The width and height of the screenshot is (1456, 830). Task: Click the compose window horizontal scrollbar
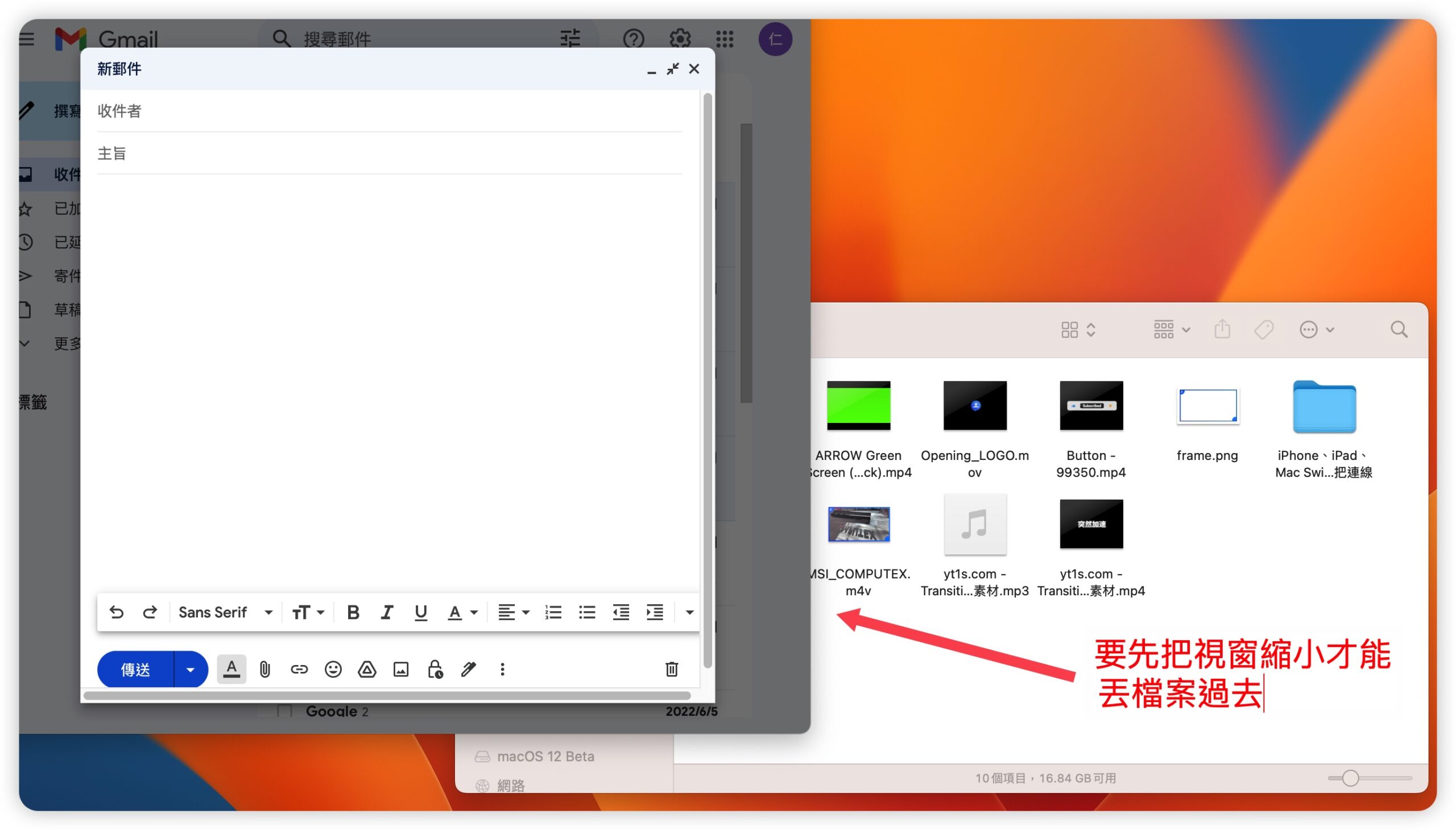coord(387,695)
